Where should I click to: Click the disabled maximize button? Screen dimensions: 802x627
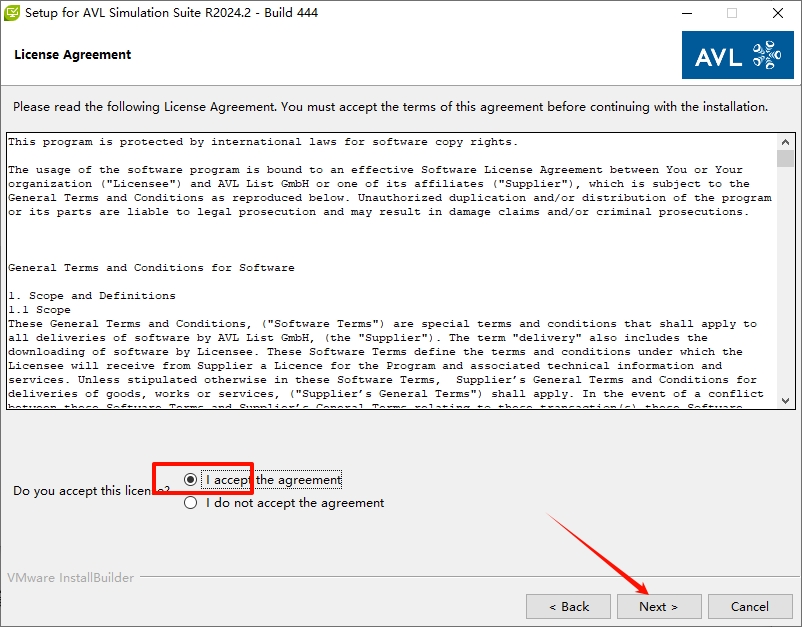732,13
